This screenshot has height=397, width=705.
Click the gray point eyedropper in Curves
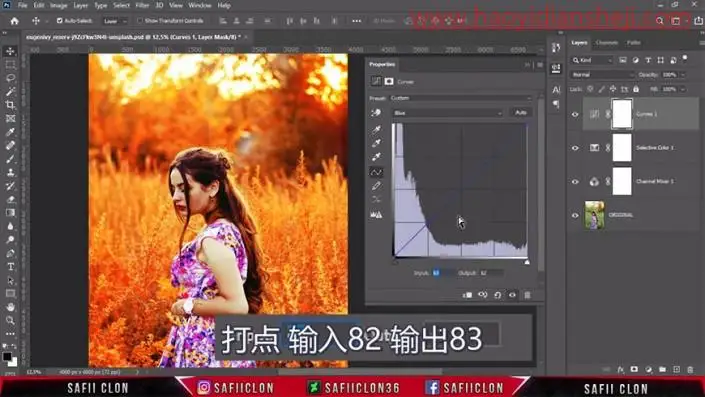[x=376, y=143]
